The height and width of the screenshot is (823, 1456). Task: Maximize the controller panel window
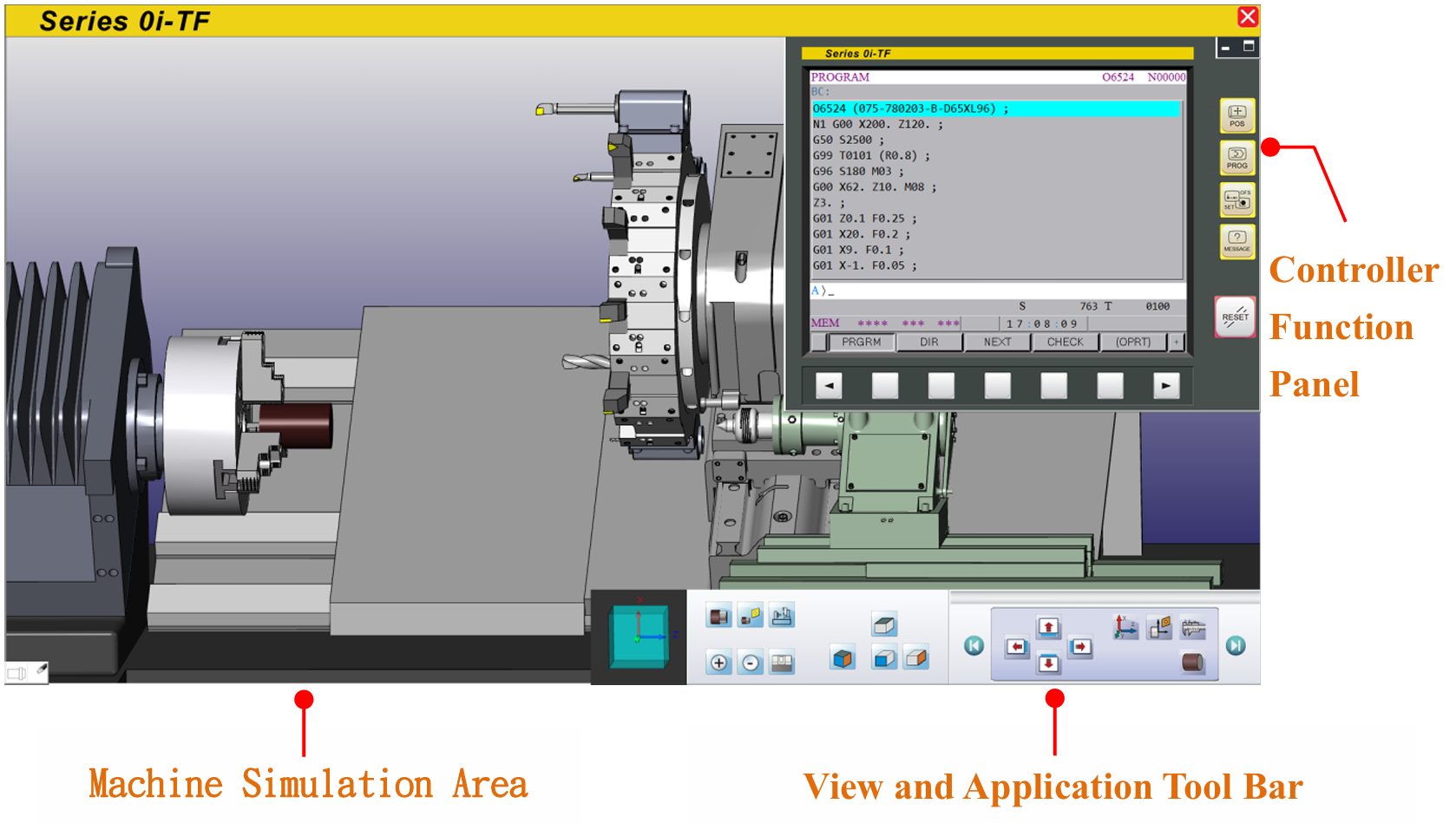pyautogui.click(x=1249, y=47)
